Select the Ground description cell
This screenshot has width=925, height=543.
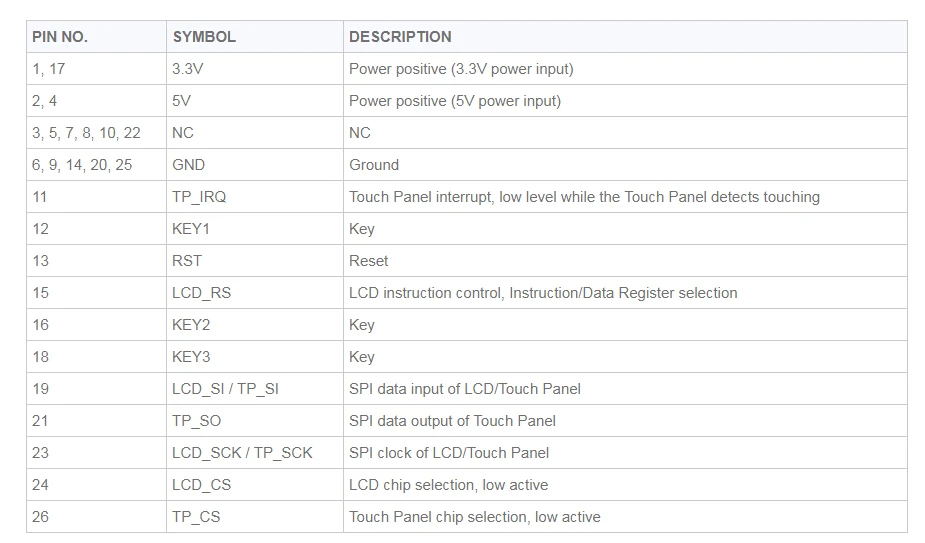coord(625,165)
